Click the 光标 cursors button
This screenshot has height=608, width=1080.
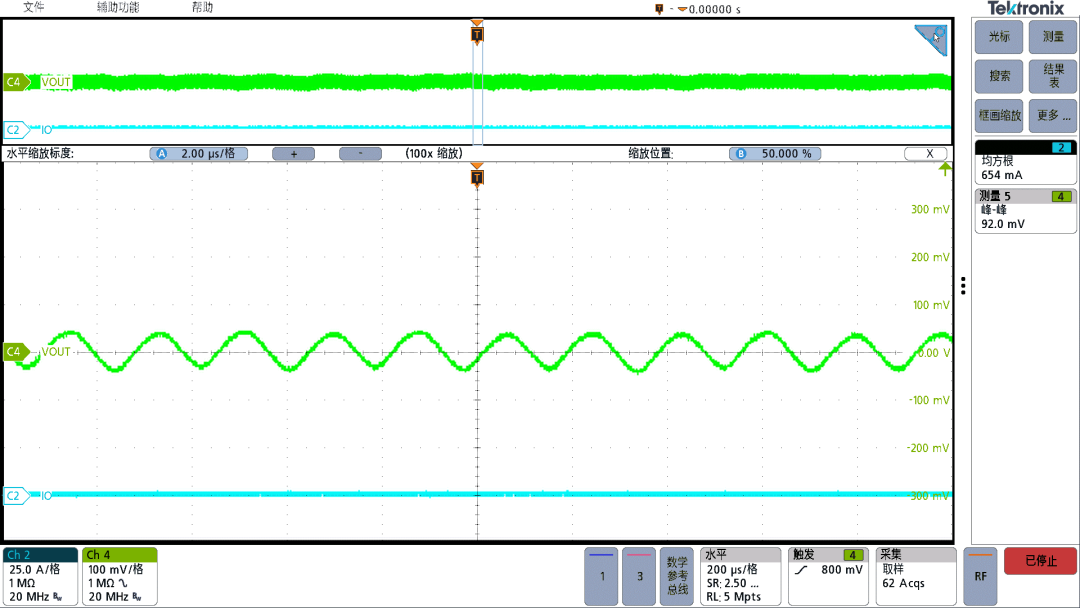point(999,36)
